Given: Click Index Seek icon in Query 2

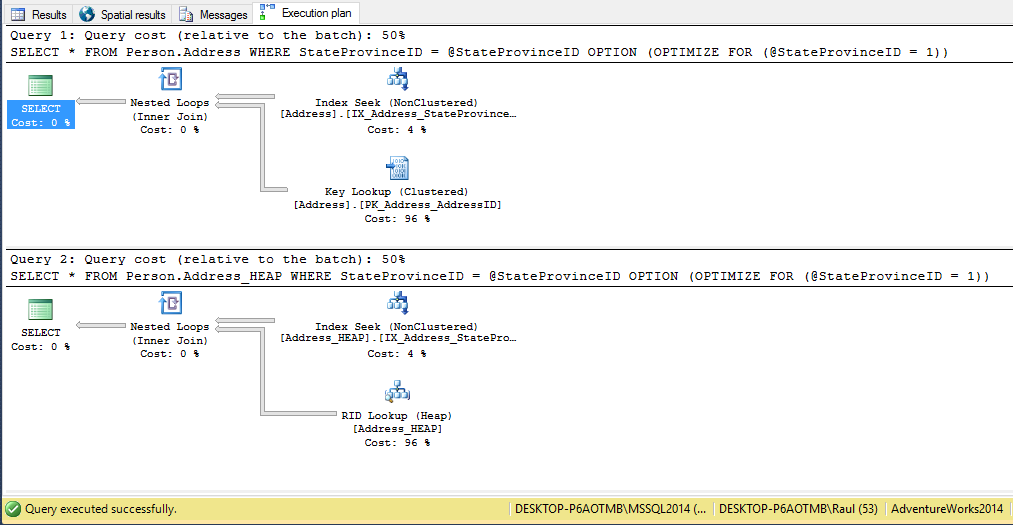Looking at the screenshot, I should point(397,304).
